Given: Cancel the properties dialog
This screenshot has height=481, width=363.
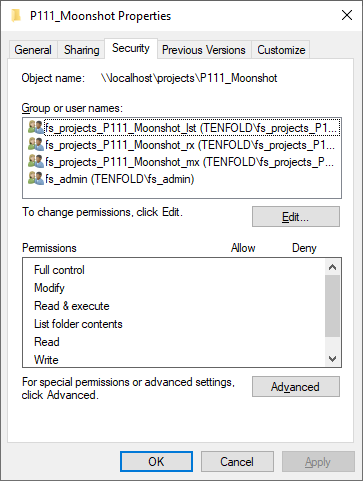Looking at the screenshot, I should 237,462.
